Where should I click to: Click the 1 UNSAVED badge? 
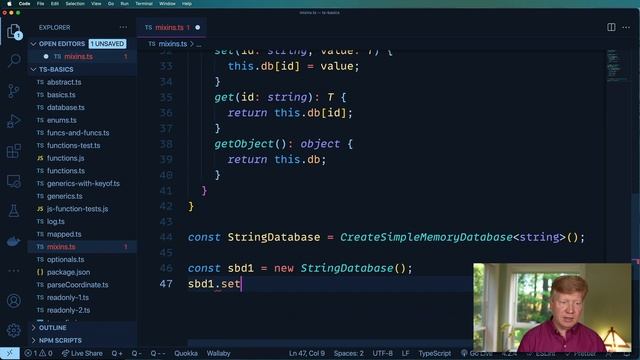pos(108,44)
